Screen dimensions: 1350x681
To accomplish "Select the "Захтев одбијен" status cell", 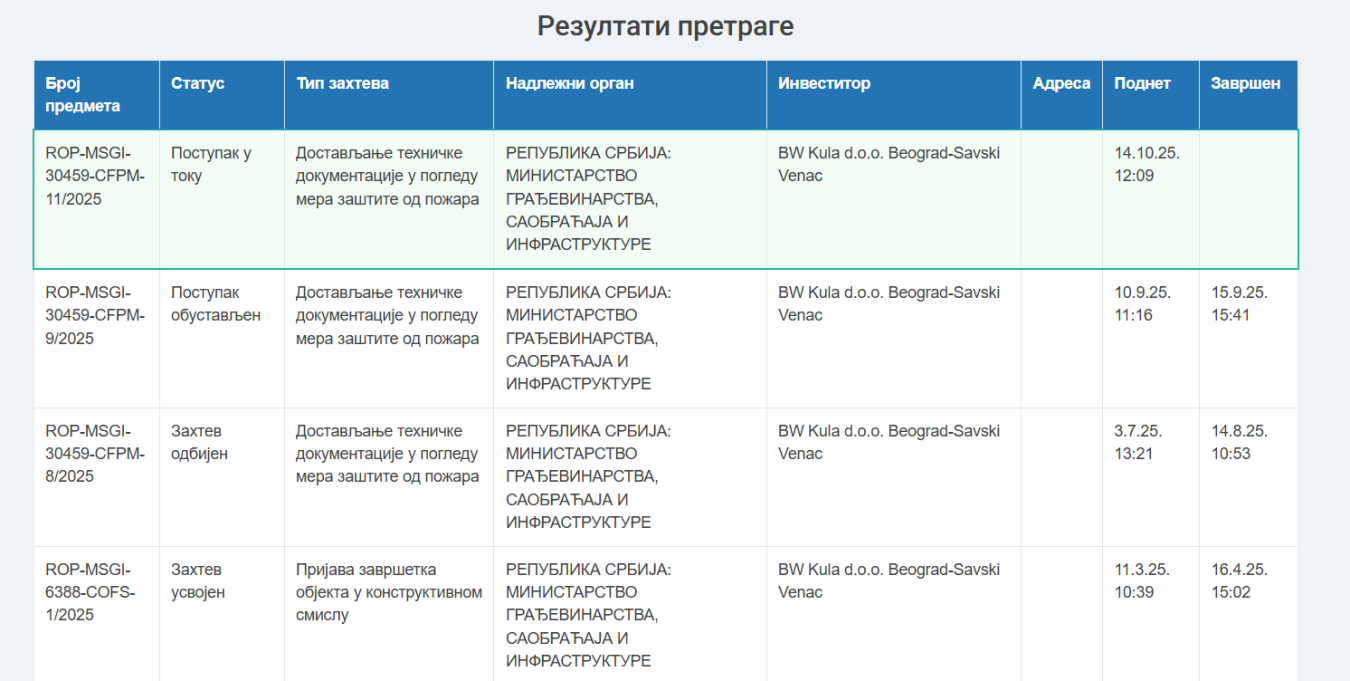I will (x=200, y=442).
